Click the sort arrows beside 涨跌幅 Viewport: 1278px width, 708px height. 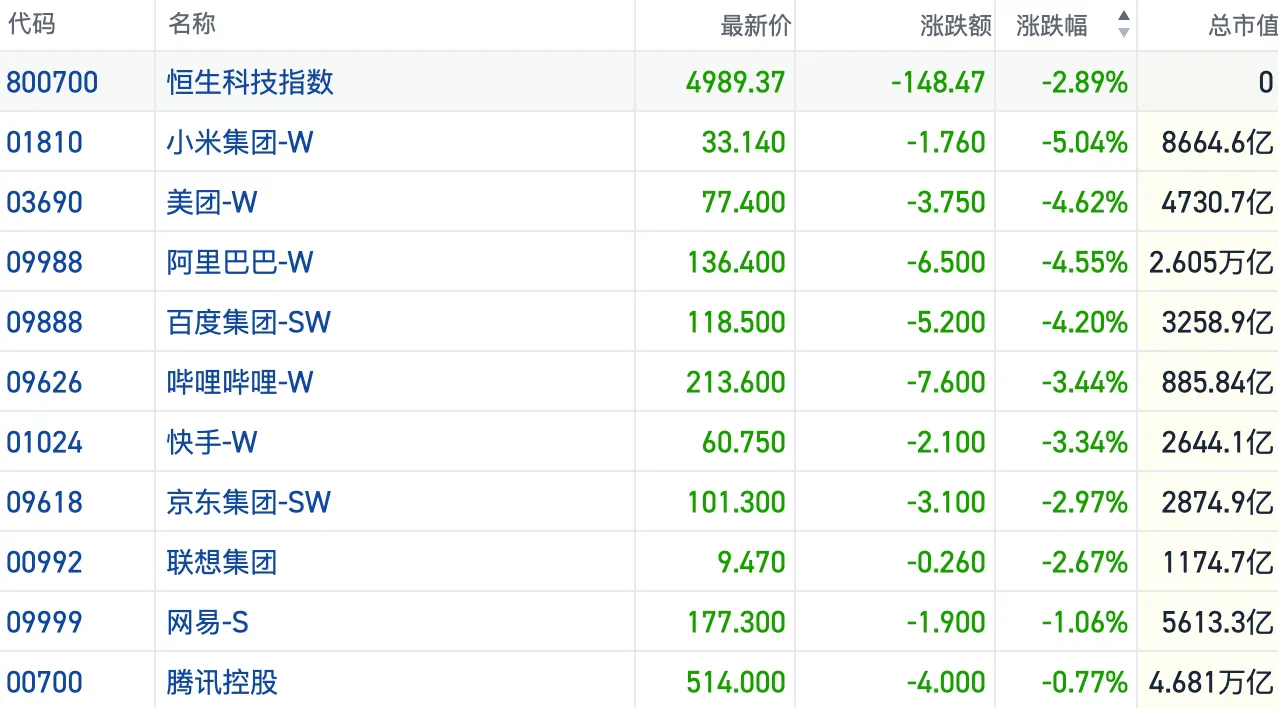[x=1123, y=25]
